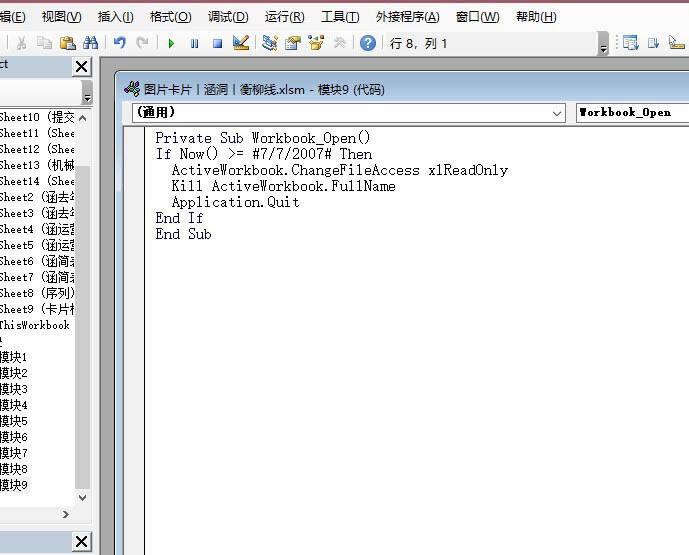Select Sheet12 in project tree
Screen dimensions: 689x555
click(x=37, y=149)
